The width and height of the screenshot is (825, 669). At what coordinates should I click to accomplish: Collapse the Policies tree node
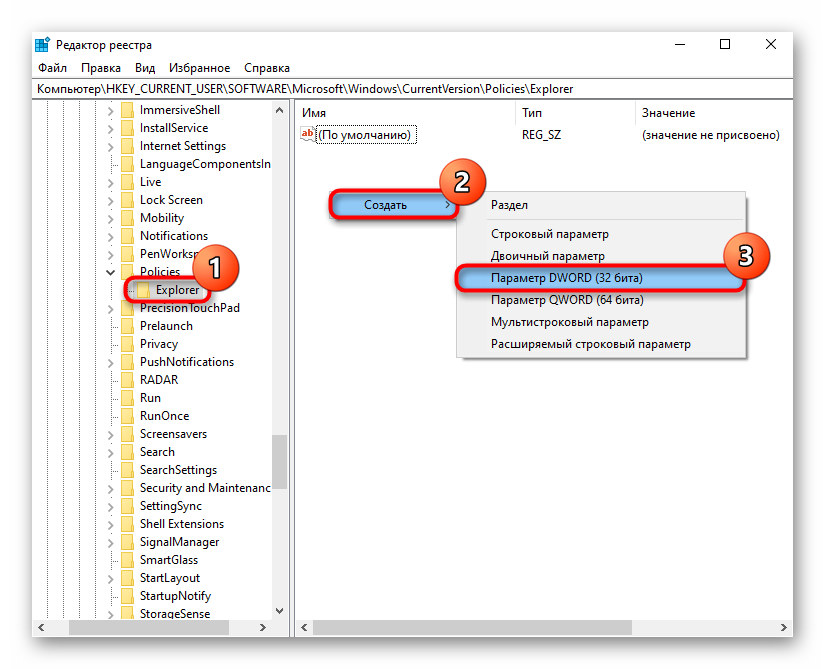[110, 272]
